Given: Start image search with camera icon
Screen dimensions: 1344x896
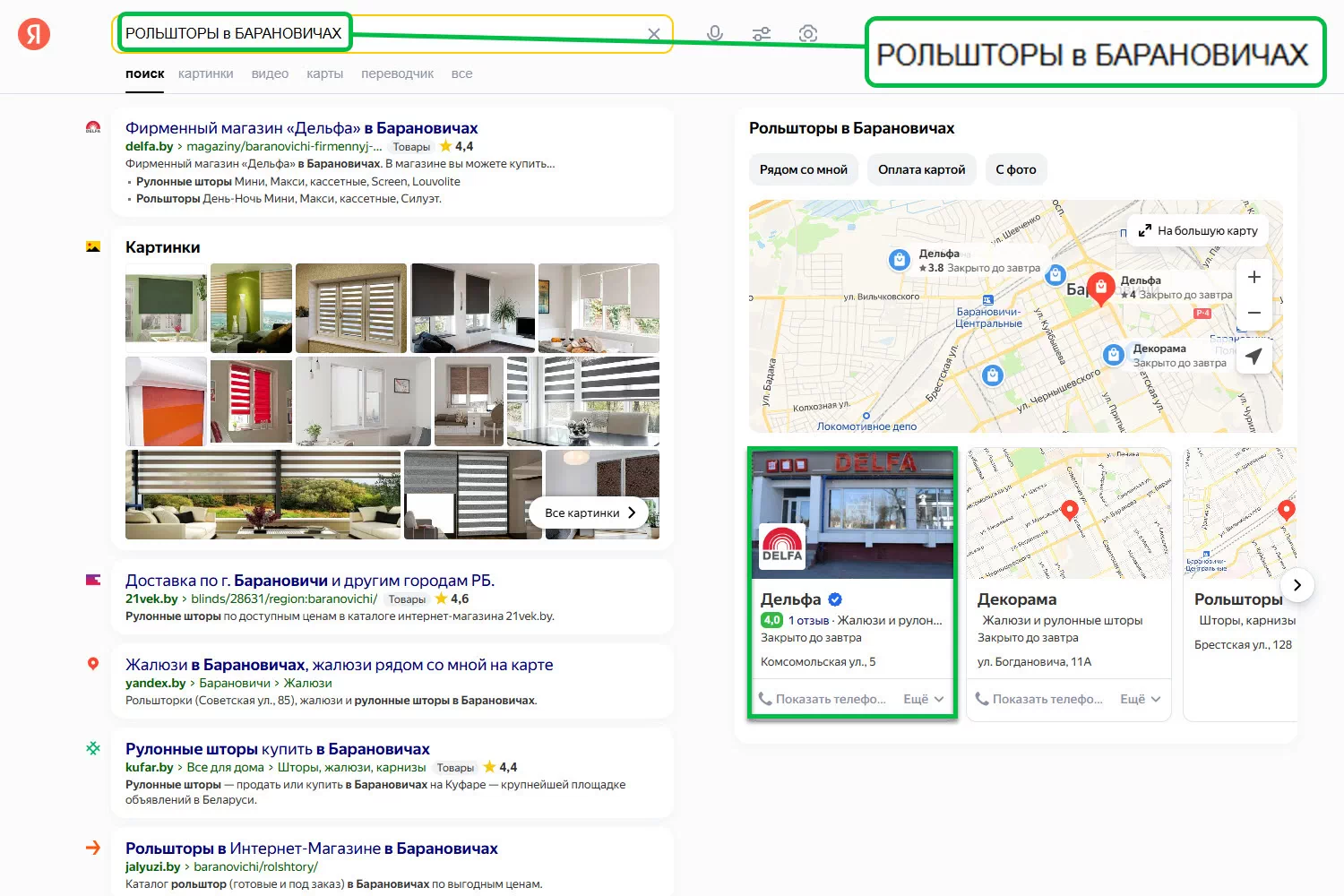Looking at the screenshot, I should (x=807, y=34).
